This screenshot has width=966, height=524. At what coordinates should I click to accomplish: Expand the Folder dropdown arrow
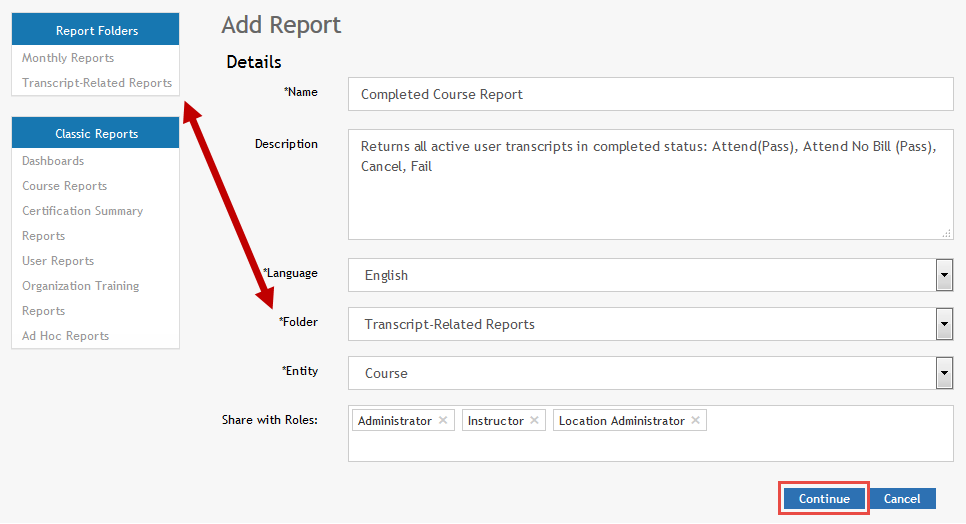[x=943, y=324]
